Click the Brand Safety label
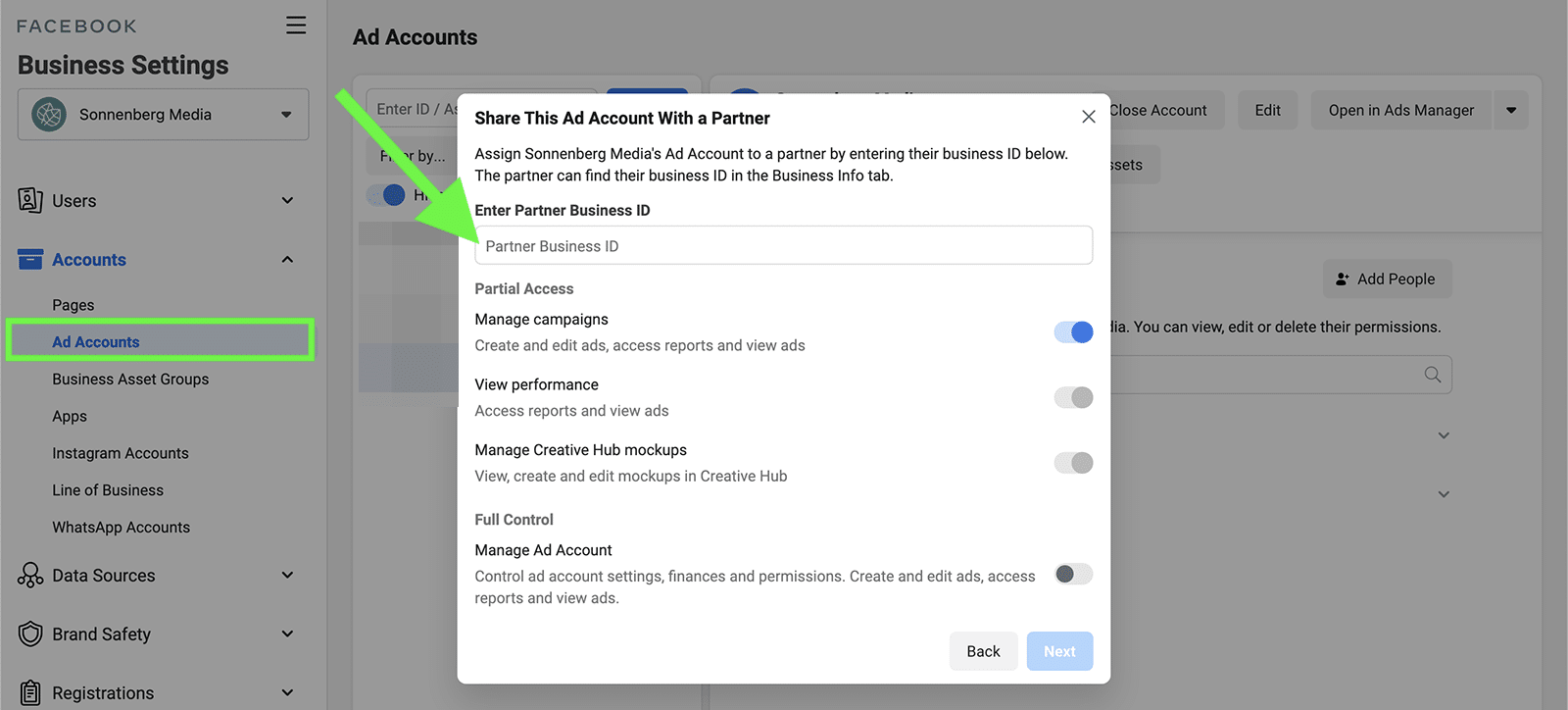1568x710 pixels. coord(102,634)
